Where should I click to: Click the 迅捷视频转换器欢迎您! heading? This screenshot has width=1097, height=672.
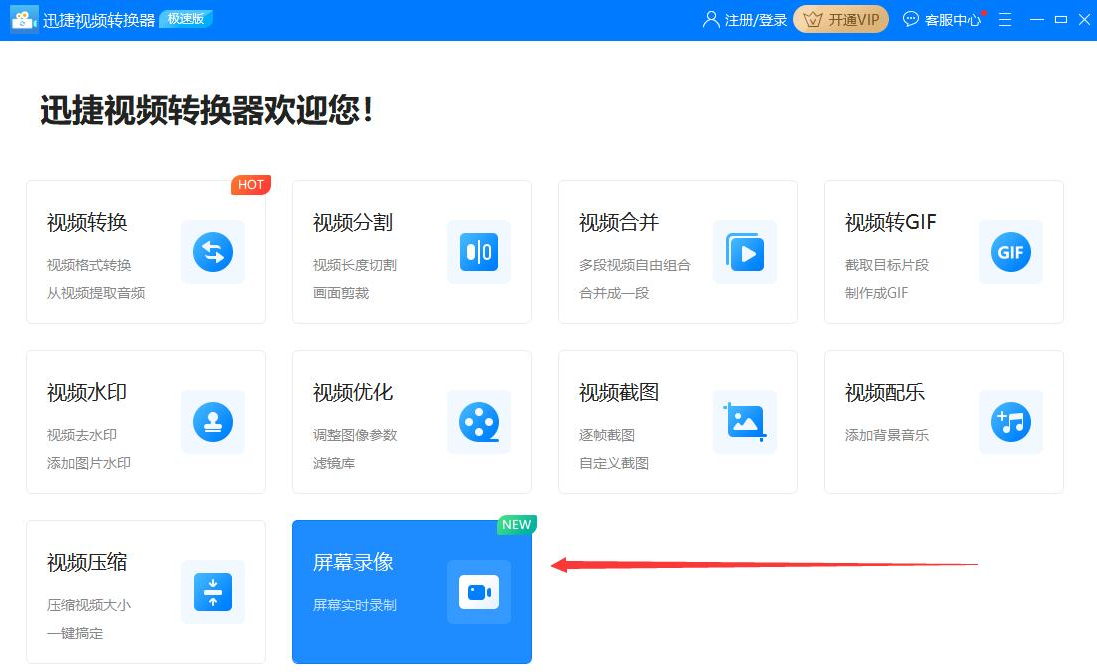(206, 110)
